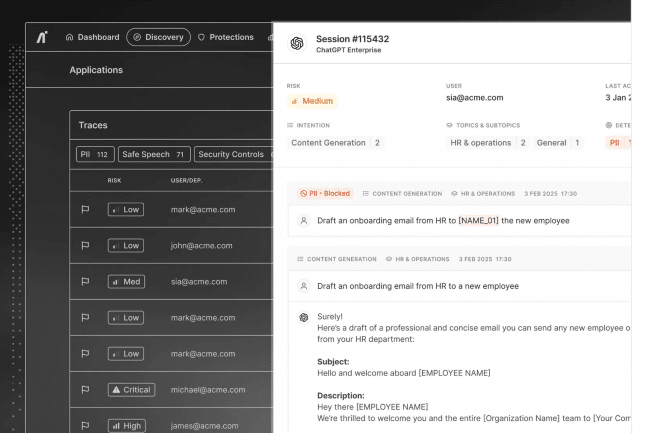Open the Critical risk badge for michael@acme.com
The height and width of the screenshot is (433, 650).
click(131, 390)
